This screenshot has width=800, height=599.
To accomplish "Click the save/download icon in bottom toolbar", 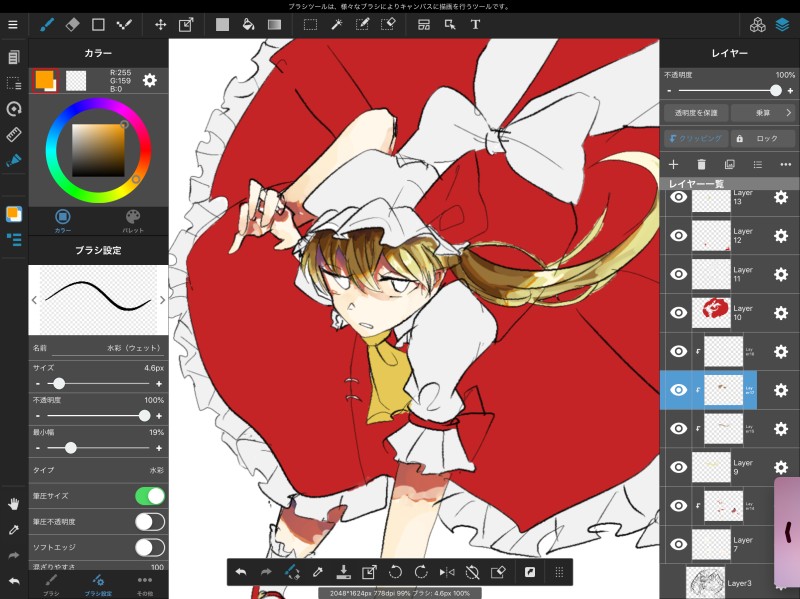I will [344, 572].
